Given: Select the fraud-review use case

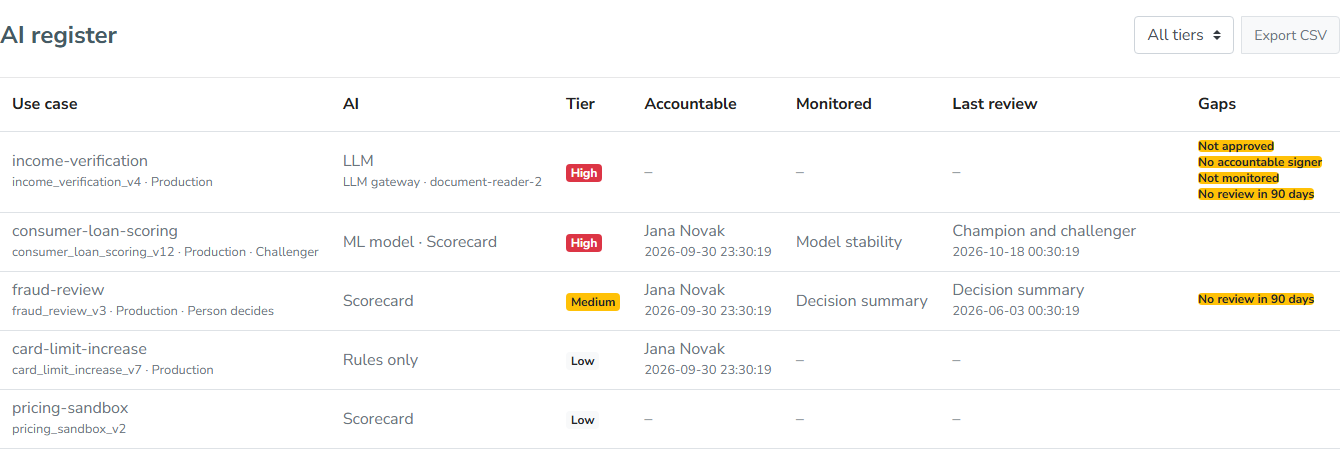Looking at the screenshot, I should point(58,290).
